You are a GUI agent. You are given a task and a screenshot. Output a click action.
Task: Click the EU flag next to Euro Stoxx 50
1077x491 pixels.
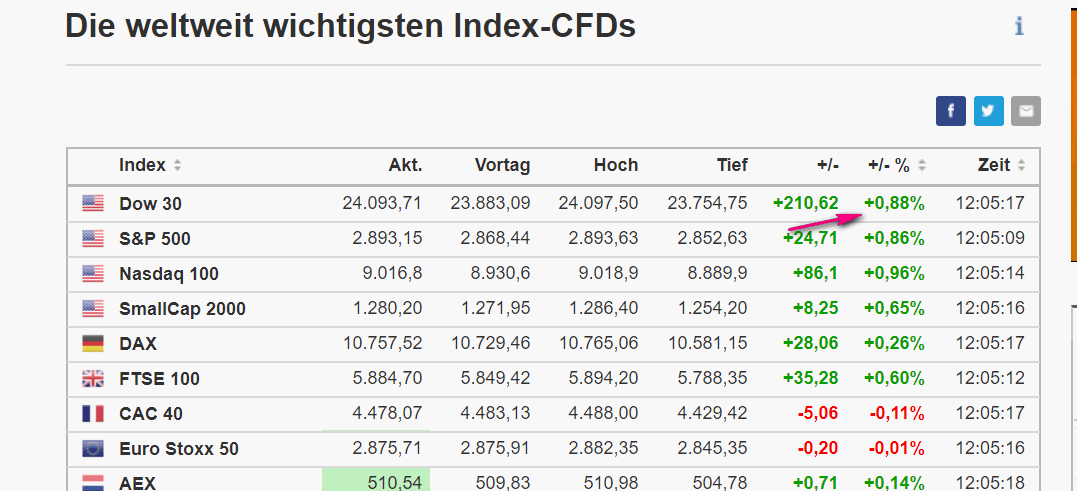coord(93,449)
